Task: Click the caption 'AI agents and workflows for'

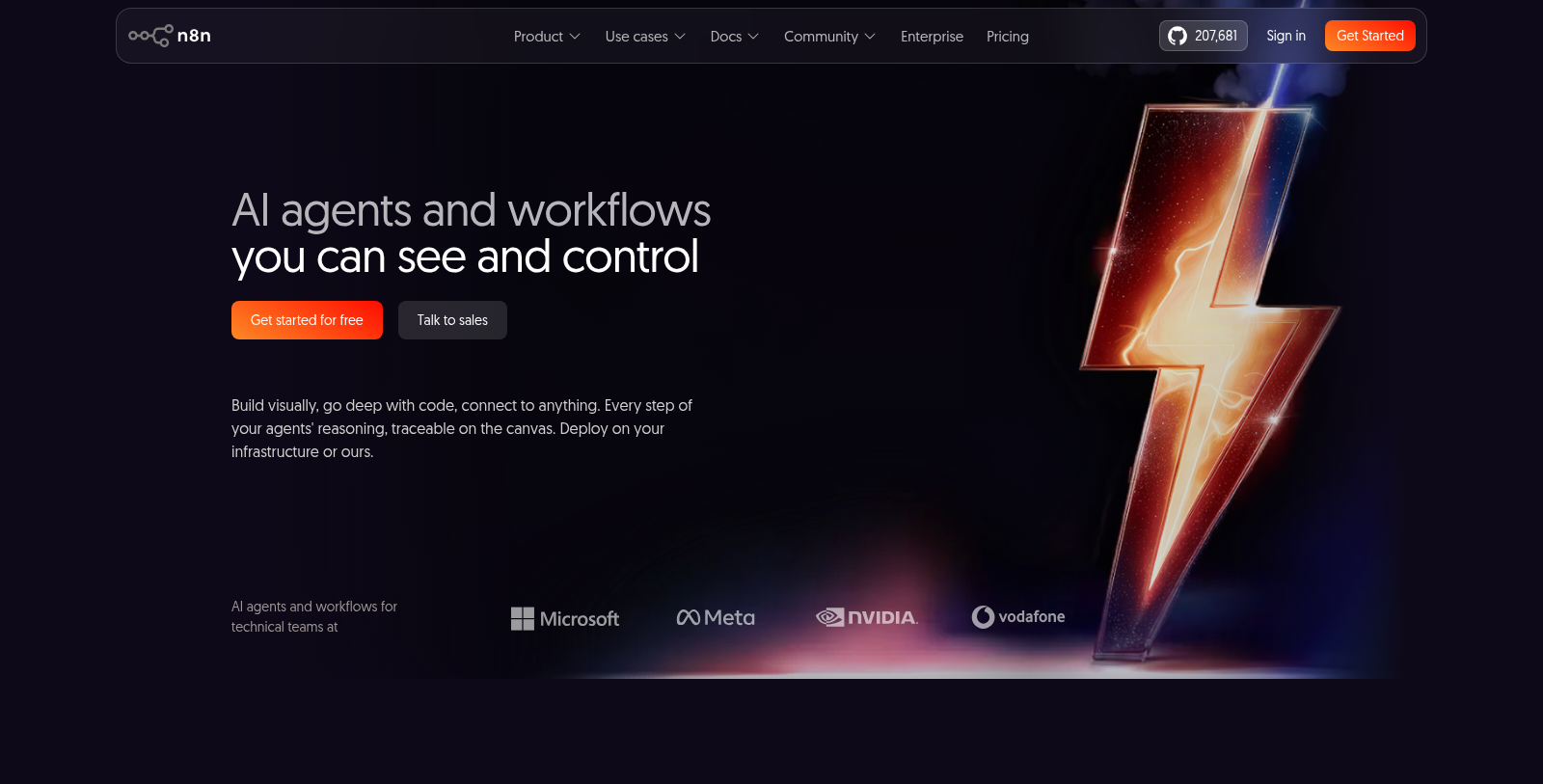Action: point(314,607)
